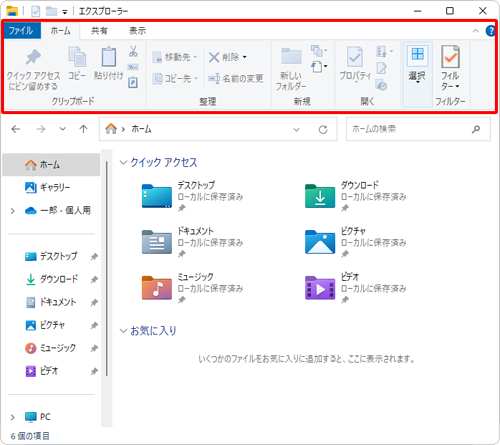Click the Cut scissors icon

coord(133,51)
